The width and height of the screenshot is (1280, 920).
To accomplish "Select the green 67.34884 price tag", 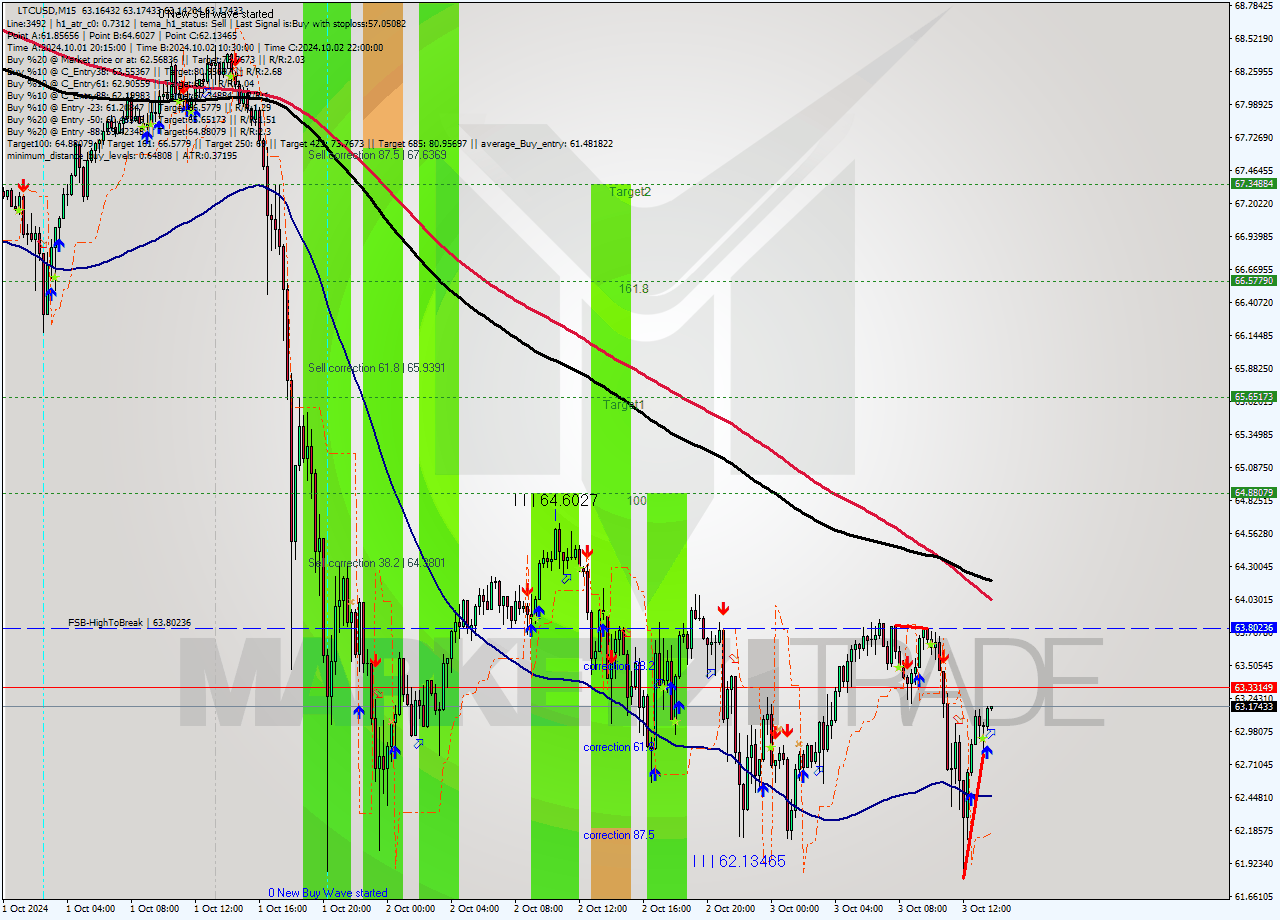I will (x=1254, y=184).
